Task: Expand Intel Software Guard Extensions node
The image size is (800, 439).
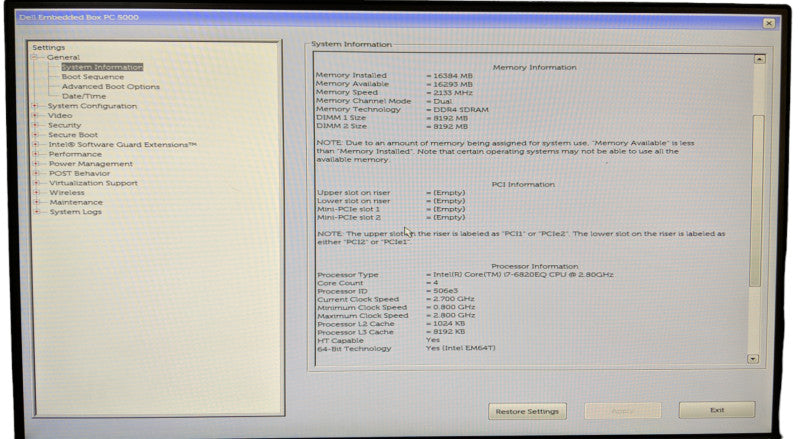Action: [35, 144]
